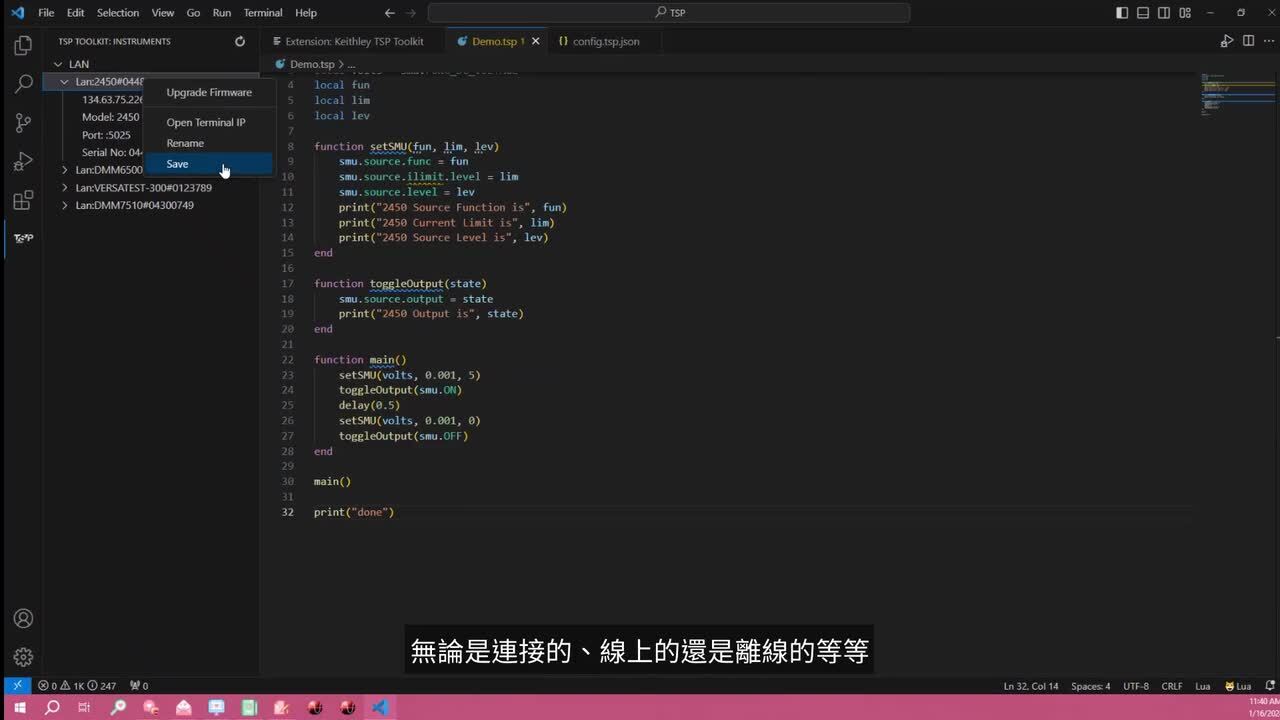The image size is (1280, 720).
Task: Open Source Control view
Action: [x=23, y=123]
